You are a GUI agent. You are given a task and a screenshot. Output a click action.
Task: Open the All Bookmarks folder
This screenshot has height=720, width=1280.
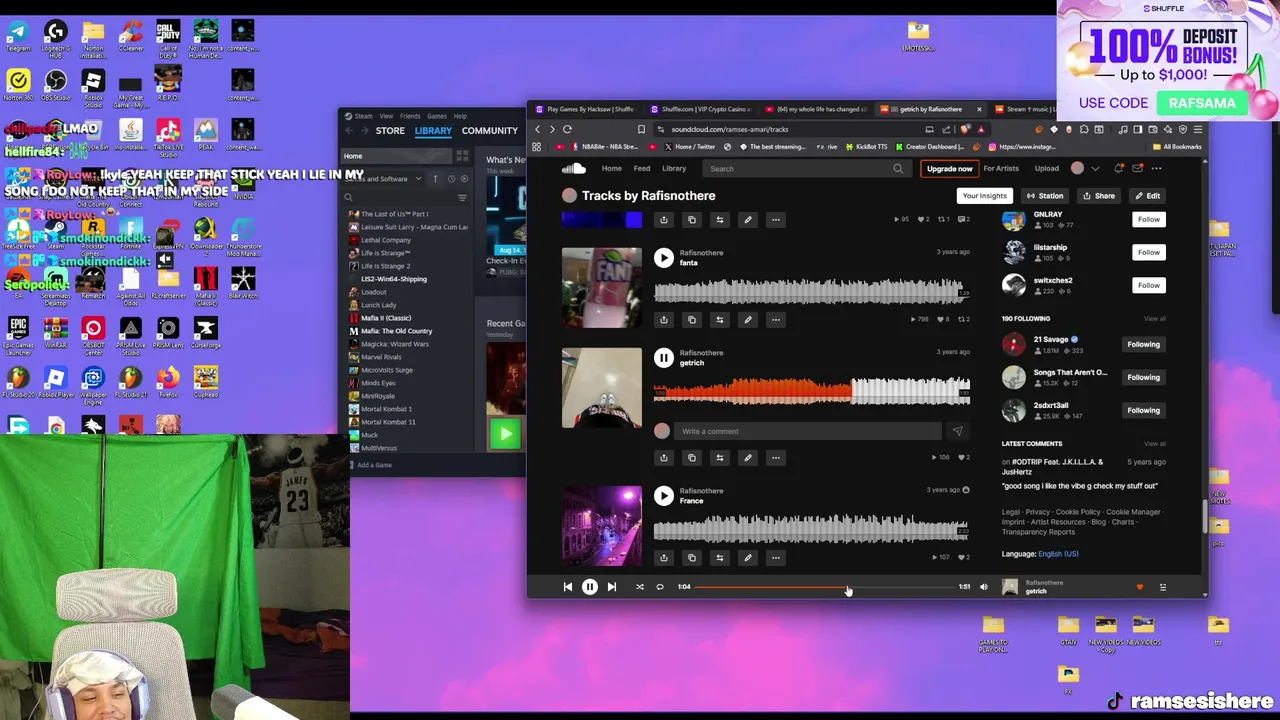click(1178, 147)
